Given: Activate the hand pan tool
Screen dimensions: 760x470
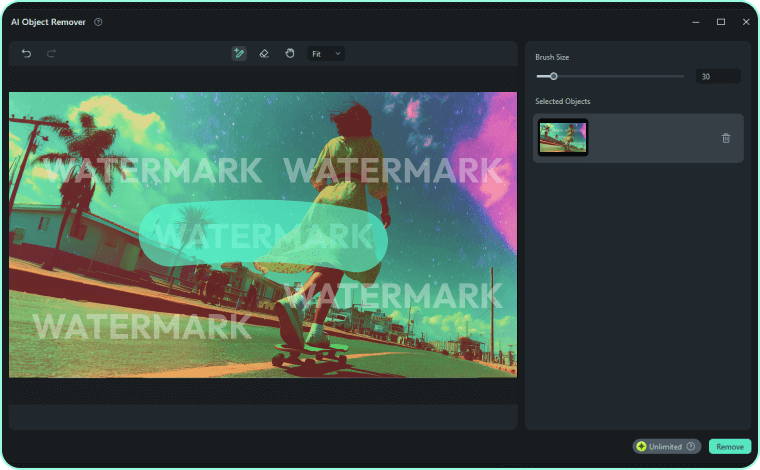Looking at the screenshot, I should 289,53.
